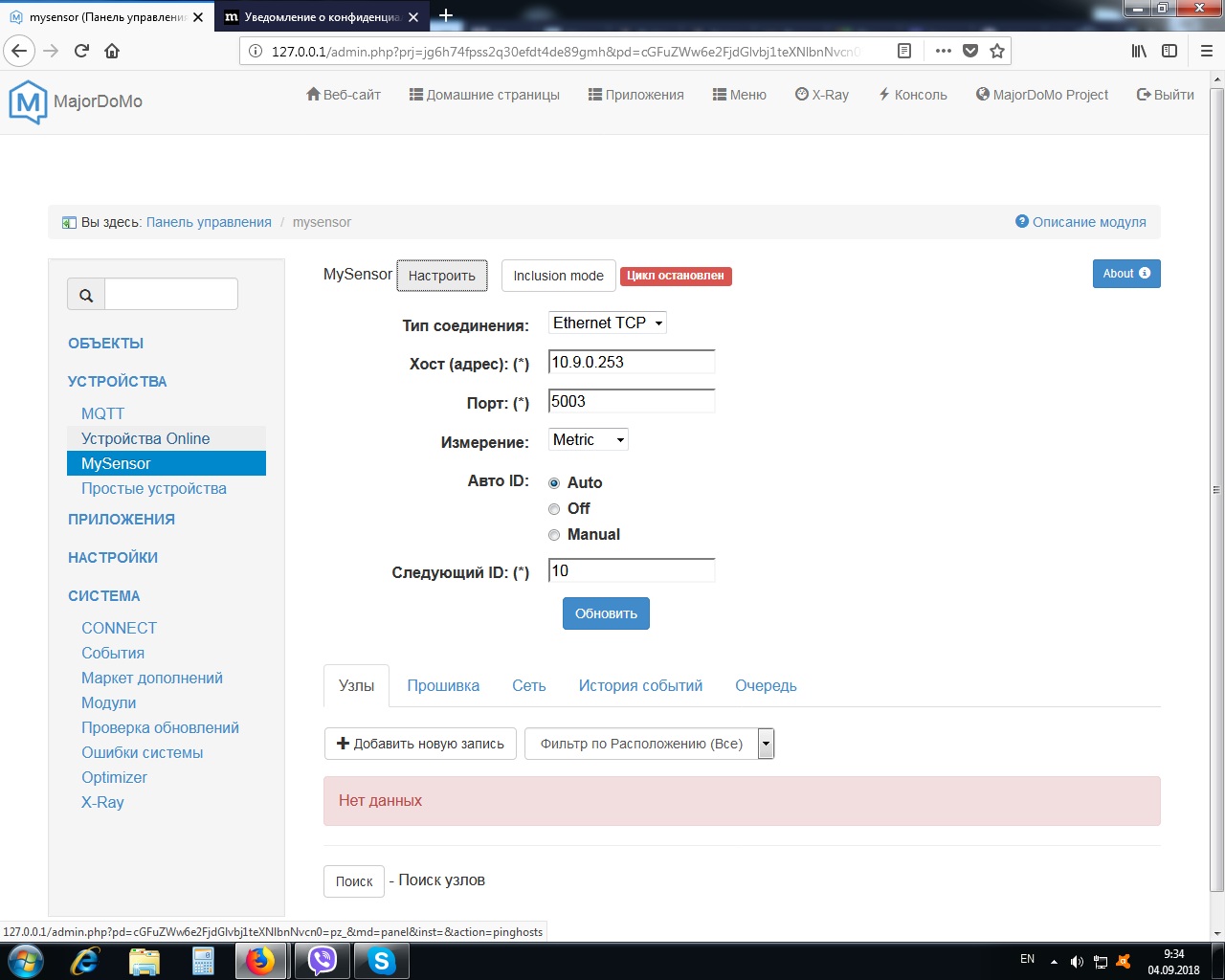Viewport: 1225px width, 980px height.
Task: Open Приложения top menu
Action: pos(635,95)
